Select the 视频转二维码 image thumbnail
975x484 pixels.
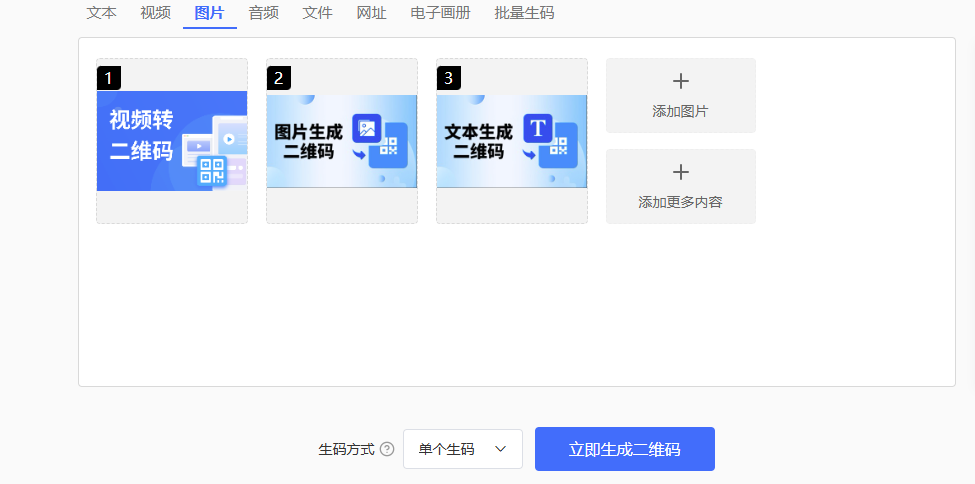(x=172, y=141)
